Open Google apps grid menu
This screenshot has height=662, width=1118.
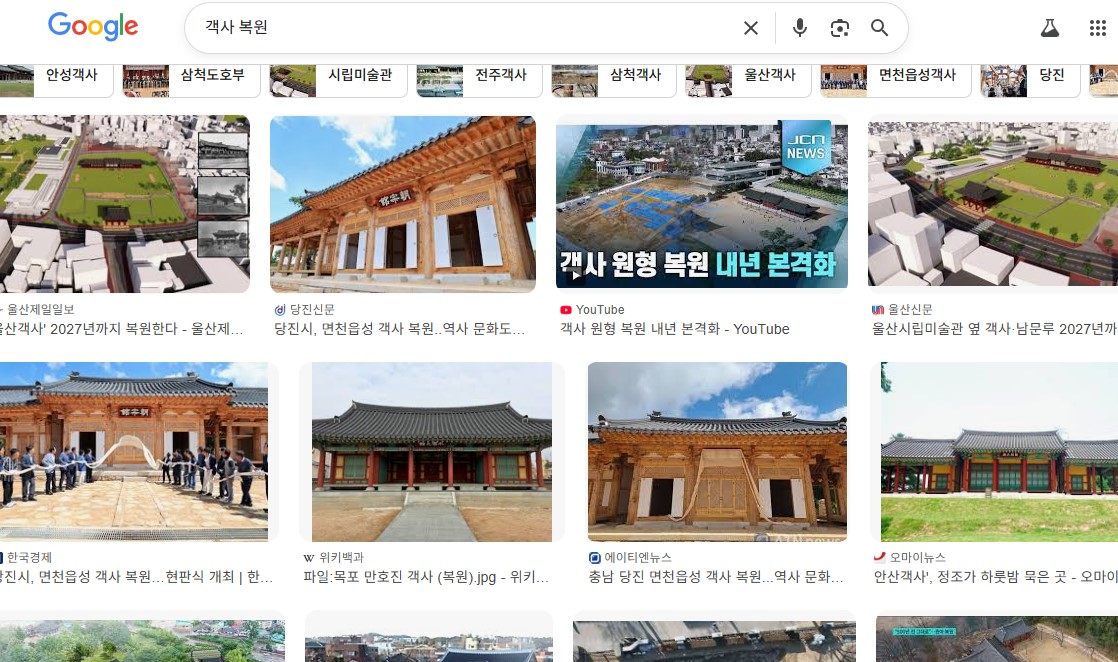(1098, 28)
